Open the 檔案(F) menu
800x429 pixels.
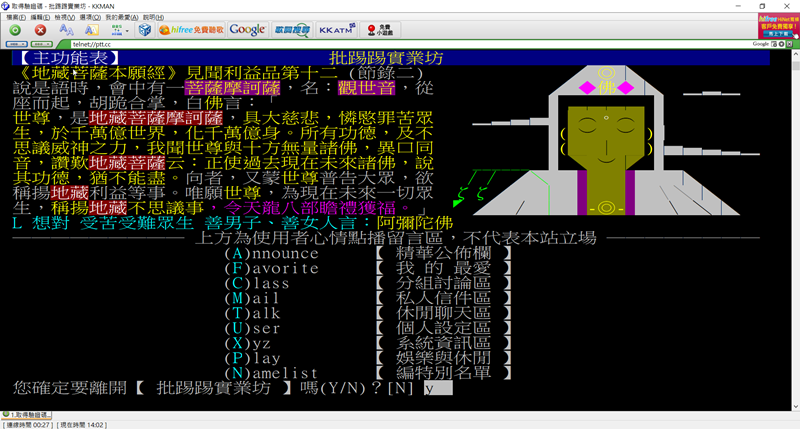(16, 17)
